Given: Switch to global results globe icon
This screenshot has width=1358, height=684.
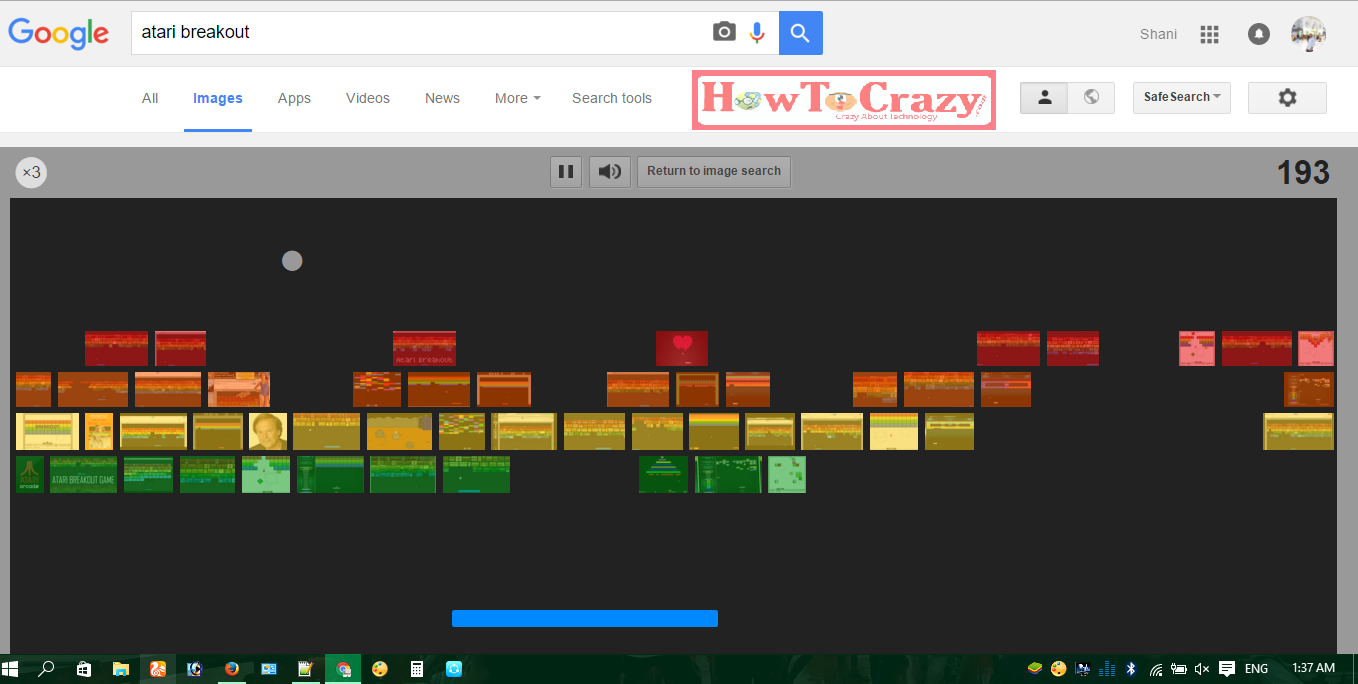Looking at the screenshot, I should (1091, 97).
